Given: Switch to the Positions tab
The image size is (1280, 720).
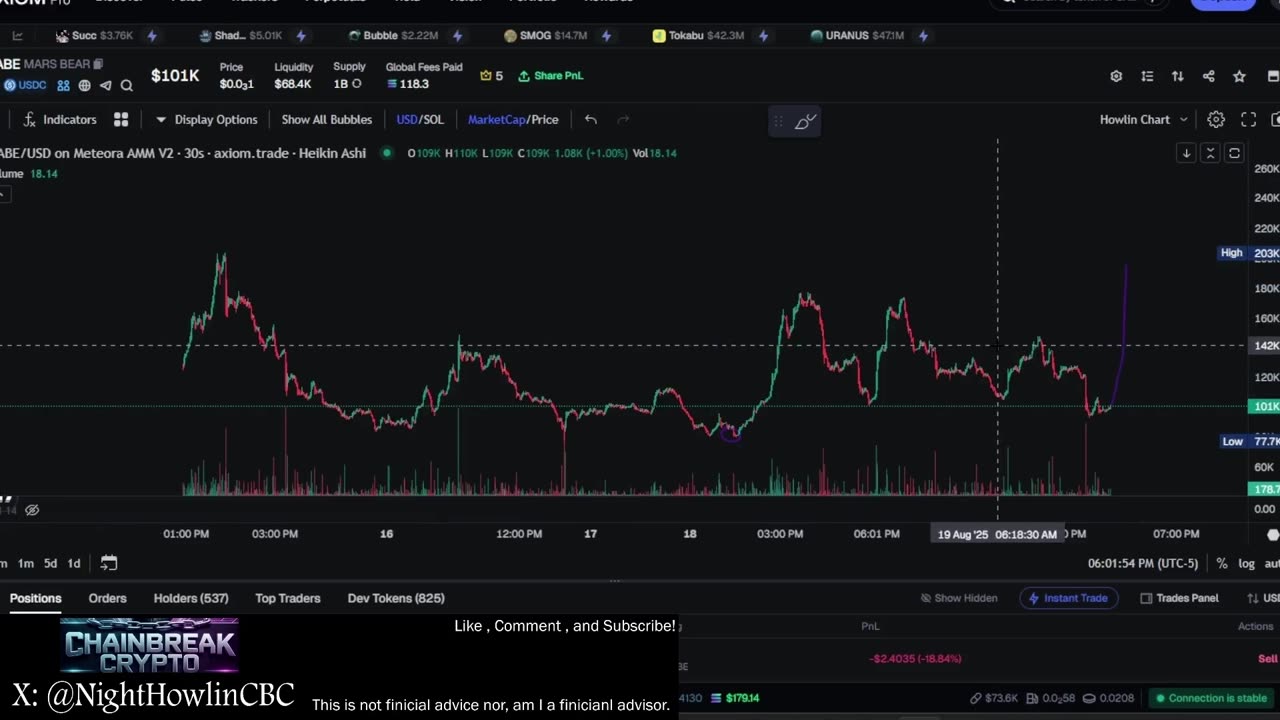Looking at the screenshot, I should (x=36, y=598).
